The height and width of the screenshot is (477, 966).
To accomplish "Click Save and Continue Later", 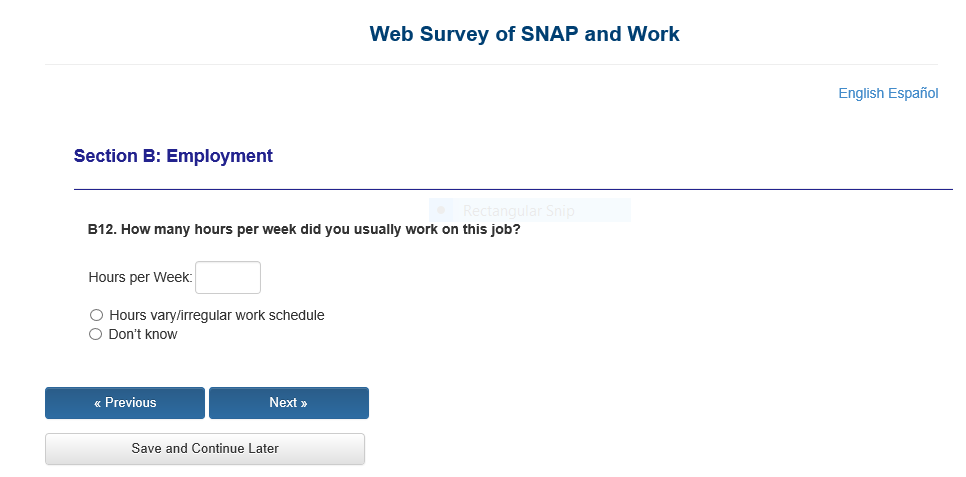I will [x=205, y=449].
